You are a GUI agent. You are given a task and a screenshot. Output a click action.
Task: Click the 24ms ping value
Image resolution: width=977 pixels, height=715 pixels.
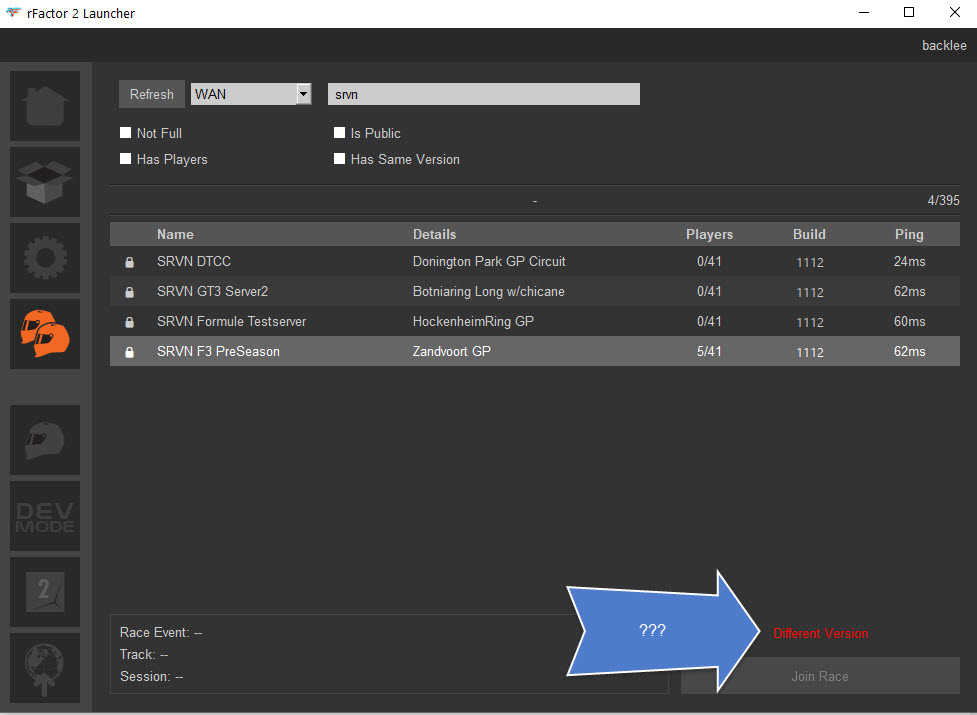pos(909,262)
